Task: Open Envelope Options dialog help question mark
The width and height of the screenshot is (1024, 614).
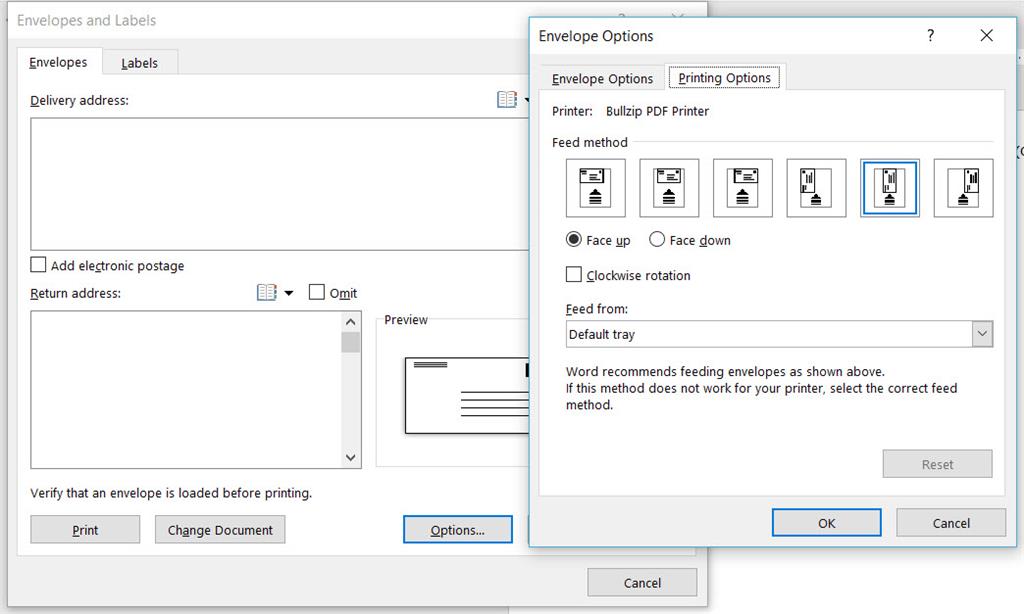Action: pyautogui.click(x=931, y=35)
